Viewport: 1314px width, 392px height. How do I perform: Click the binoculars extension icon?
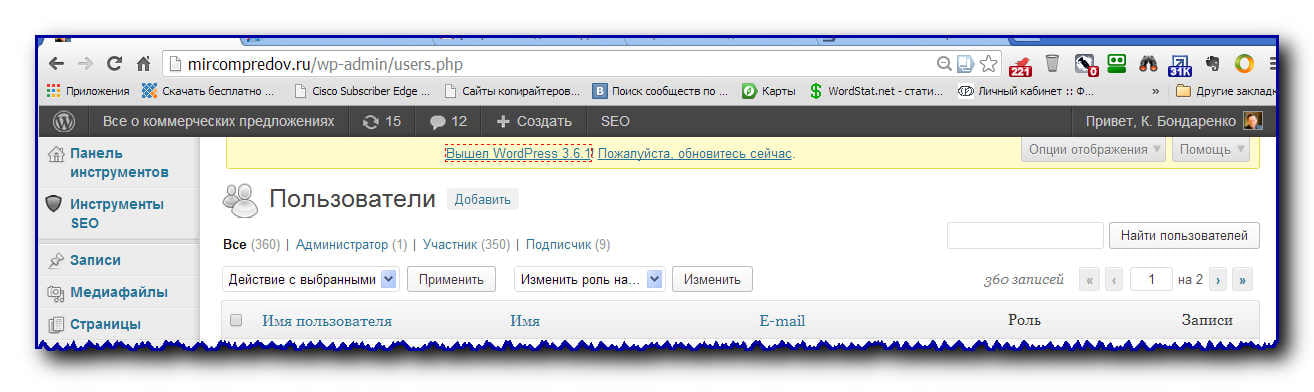(x=1148, y=64)
